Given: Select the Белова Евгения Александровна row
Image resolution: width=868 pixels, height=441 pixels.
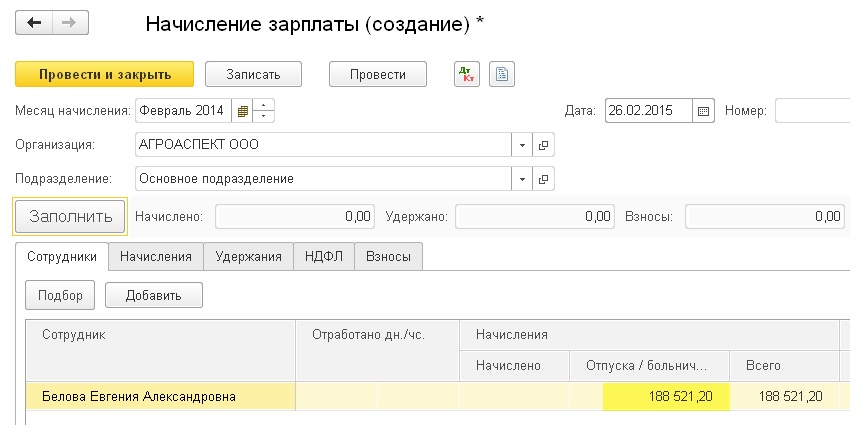Looking at the screenshot, I should click(x=437, y=396).
